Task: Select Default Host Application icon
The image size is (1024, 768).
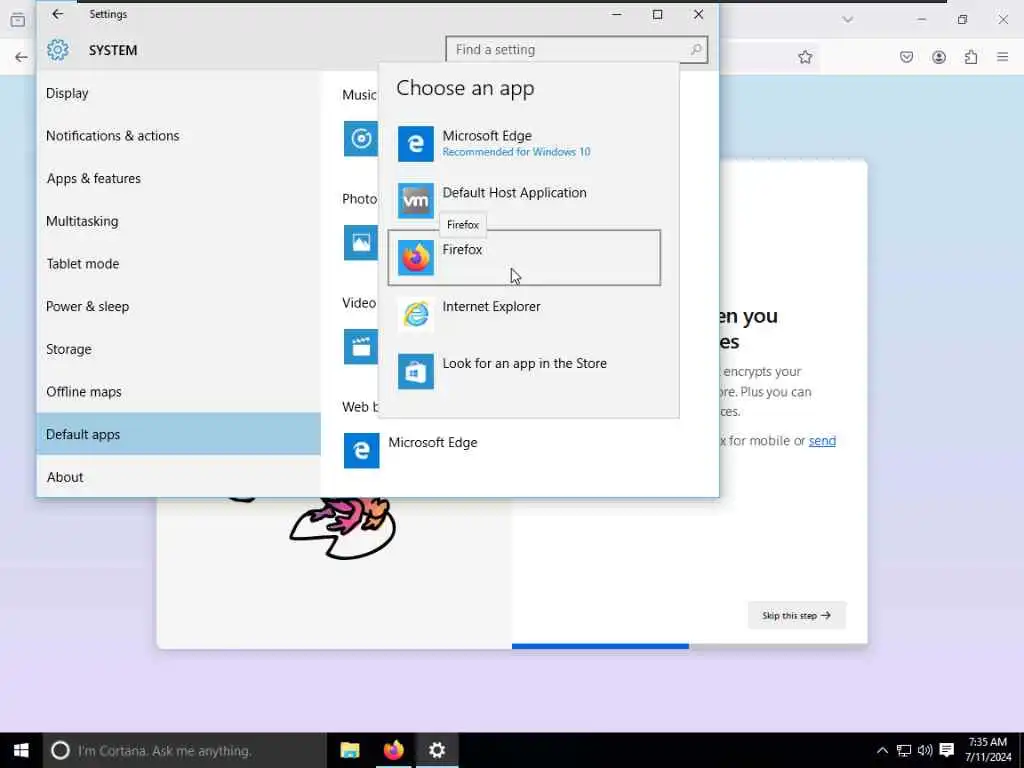Action: point(416,200)
